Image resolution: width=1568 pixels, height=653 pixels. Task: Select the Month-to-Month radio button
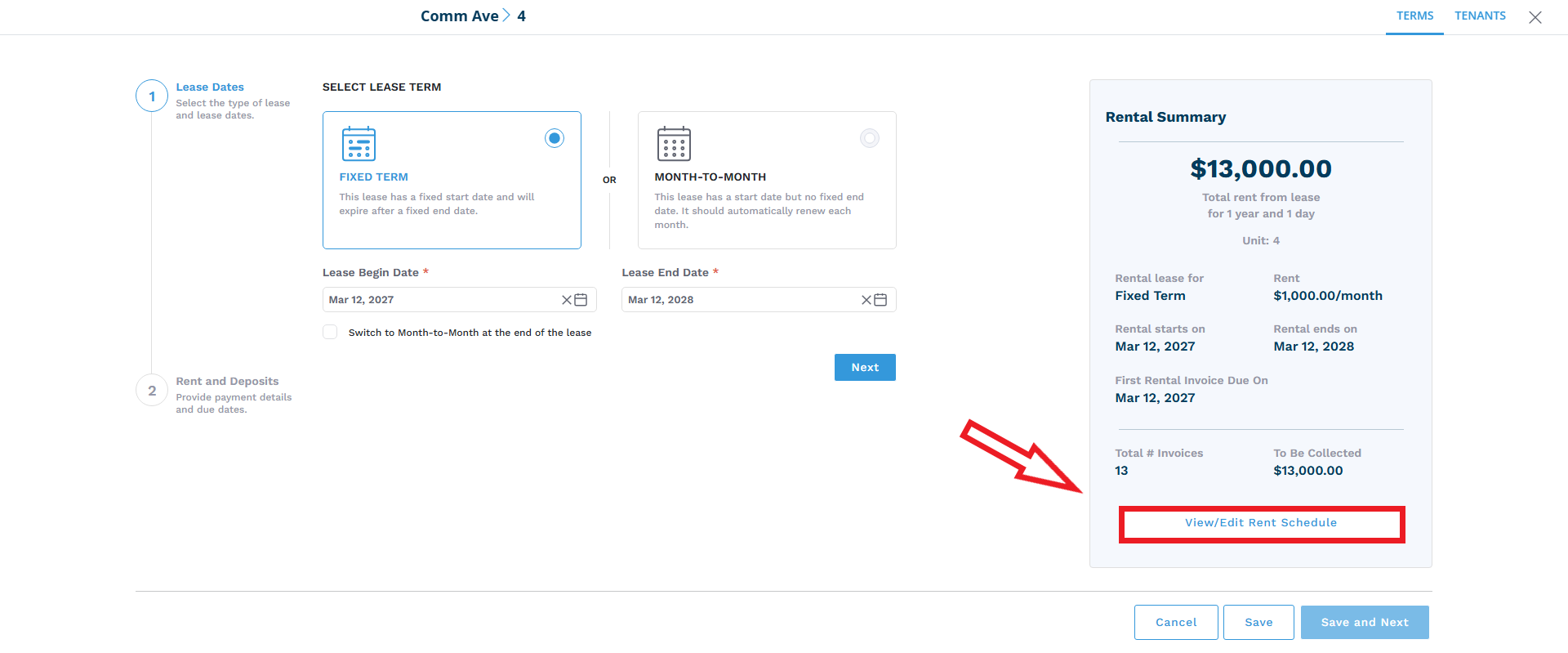click(870, 138)
